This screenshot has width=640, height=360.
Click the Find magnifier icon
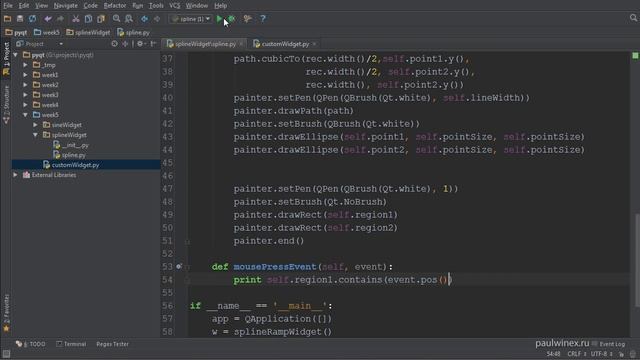(x=116, y=19)
